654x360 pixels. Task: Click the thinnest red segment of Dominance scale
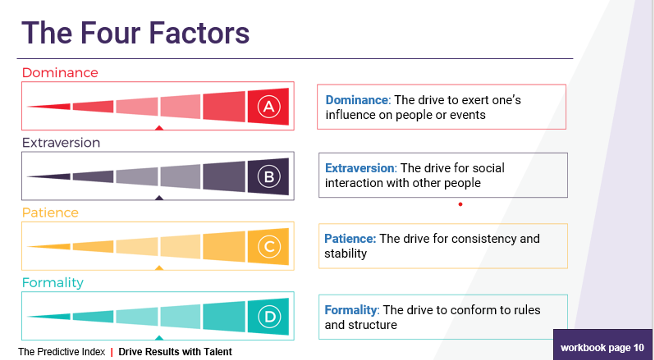click(49, 107)
